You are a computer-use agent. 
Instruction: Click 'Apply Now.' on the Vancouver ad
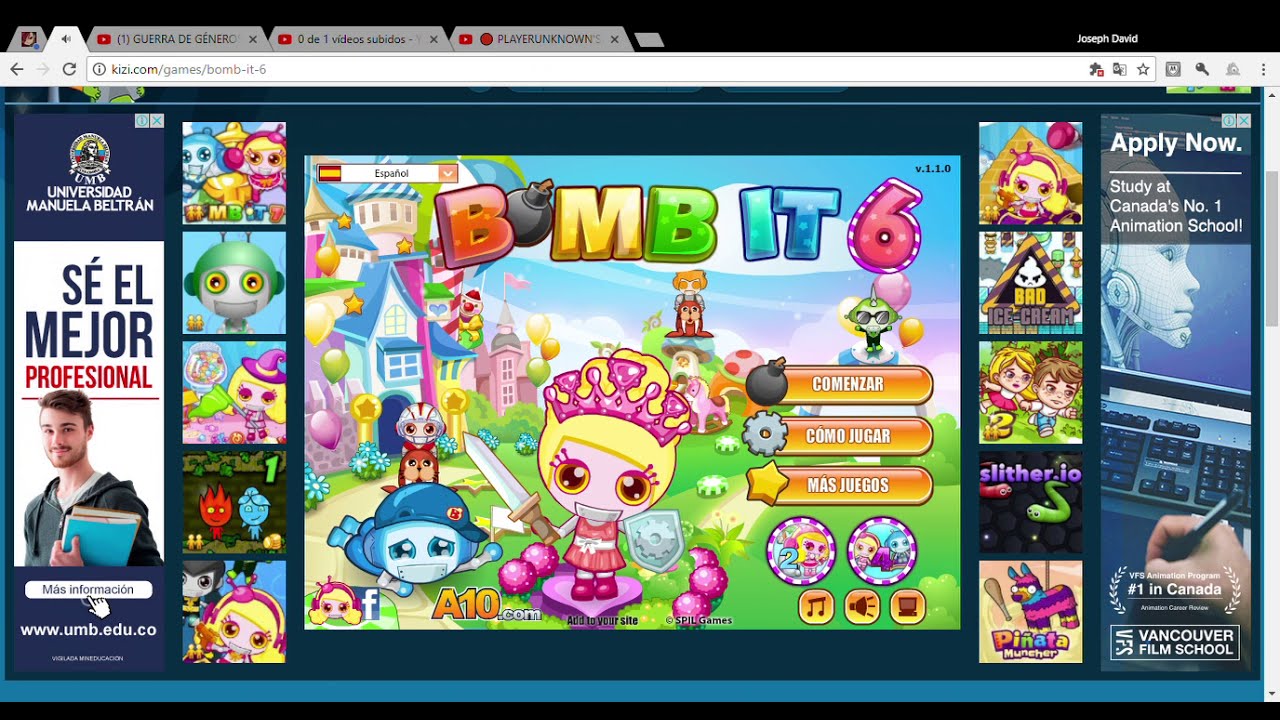pos(1176,143)
